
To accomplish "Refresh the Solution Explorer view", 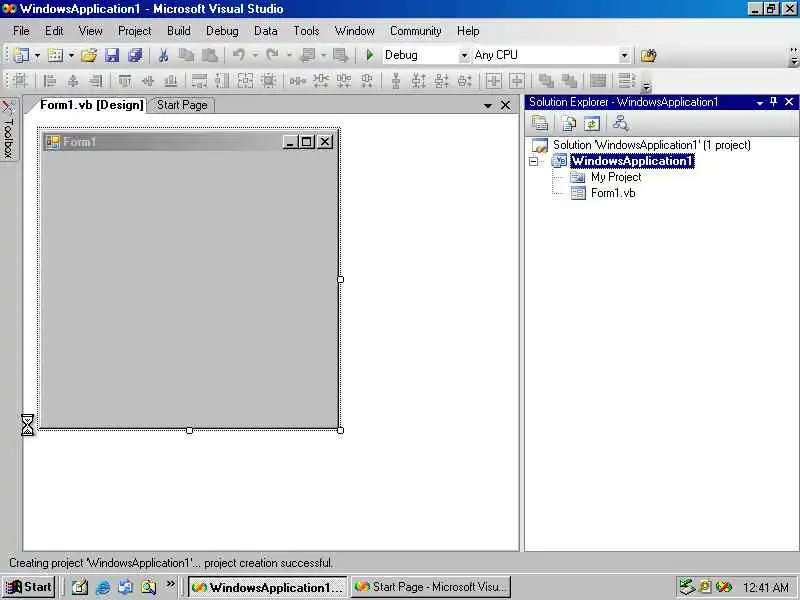I will tap(592, 123).
